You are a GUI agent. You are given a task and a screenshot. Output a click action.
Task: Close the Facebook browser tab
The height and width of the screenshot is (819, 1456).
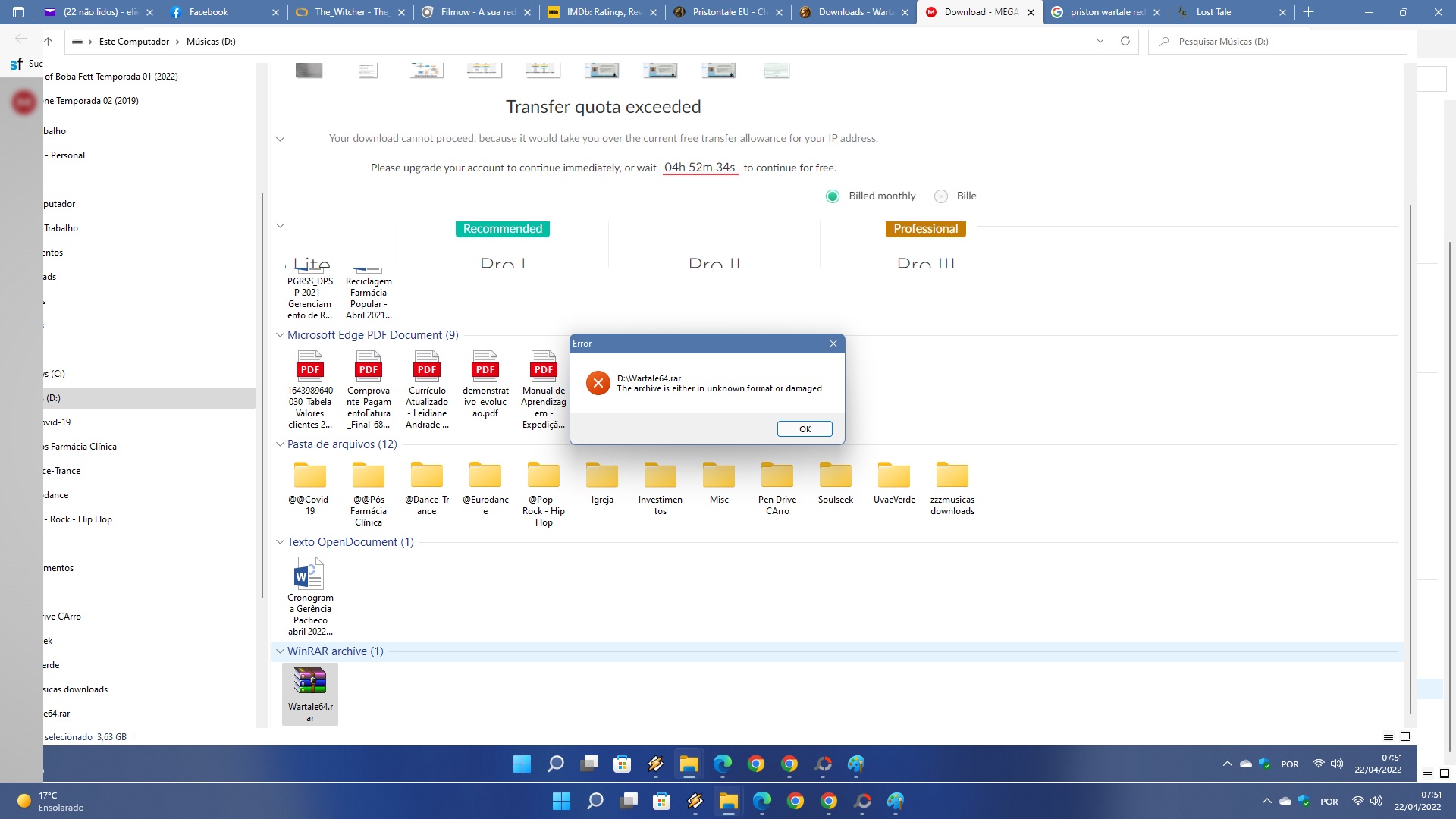point(275,12)
